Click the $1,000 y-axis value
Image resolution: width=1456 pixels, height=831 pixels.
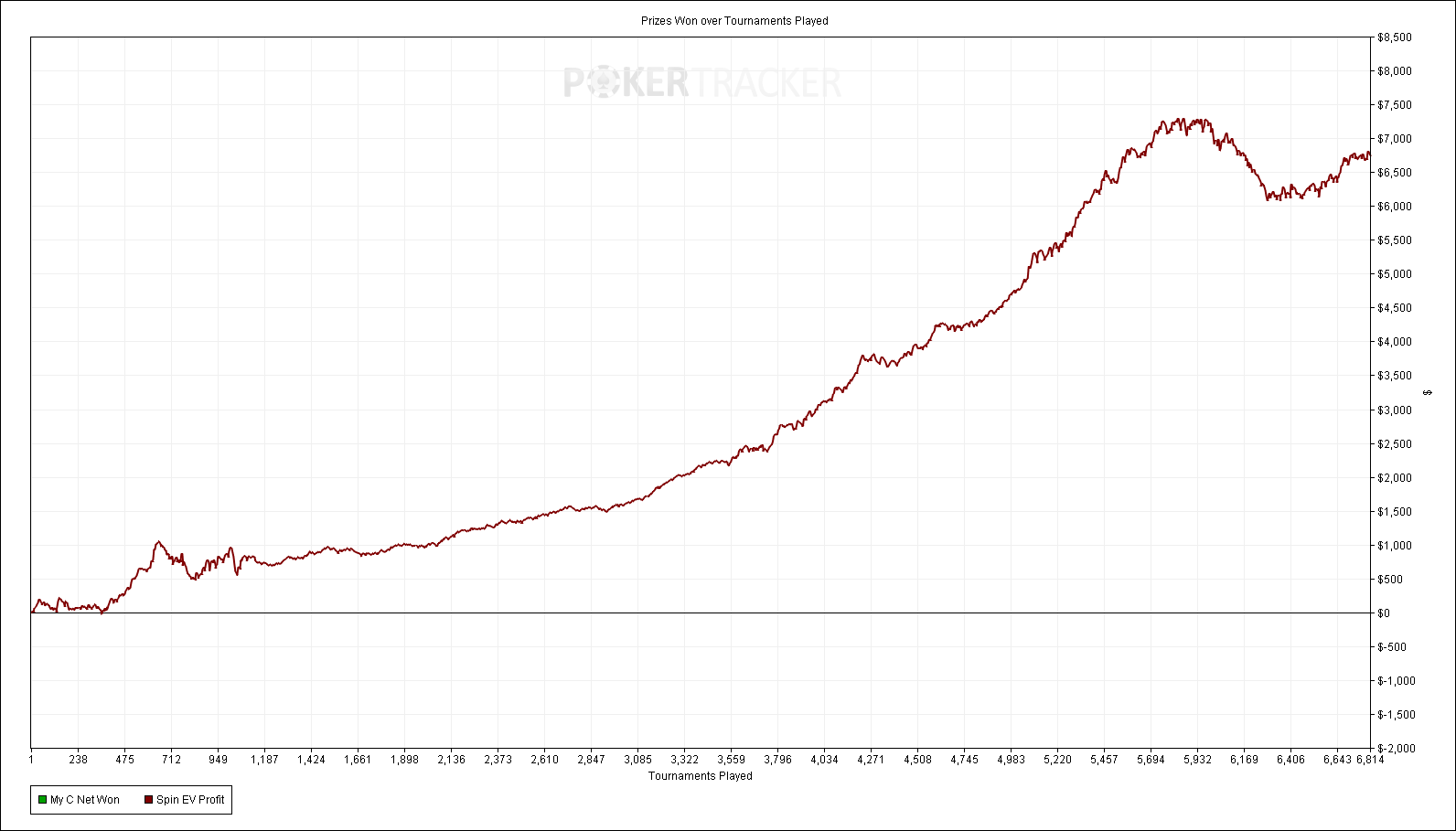click(x=1395, y=546)
